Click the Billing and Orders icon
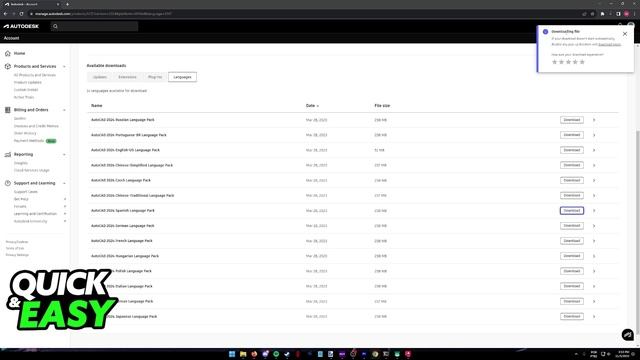640x360 pixels. [7, 110]
